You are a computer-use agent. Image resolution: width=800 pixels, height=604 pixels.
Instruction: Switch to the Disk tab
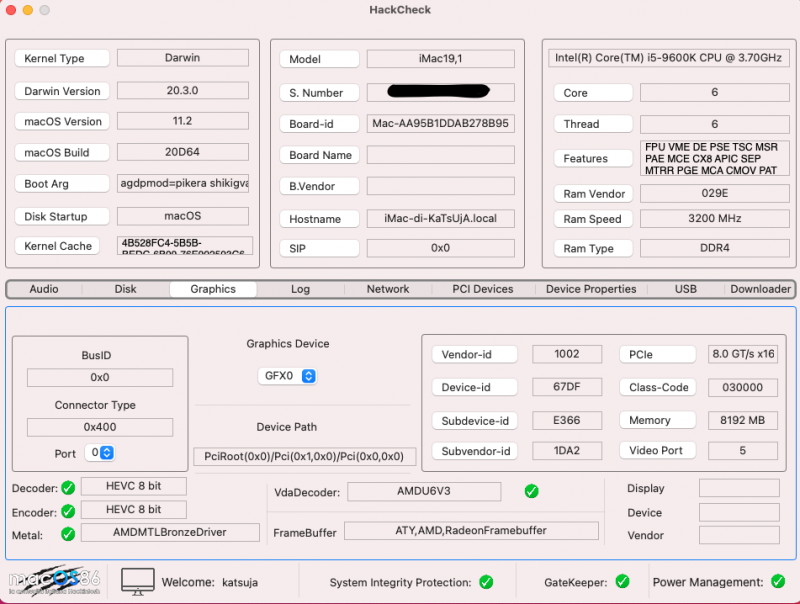coord(126,289)
